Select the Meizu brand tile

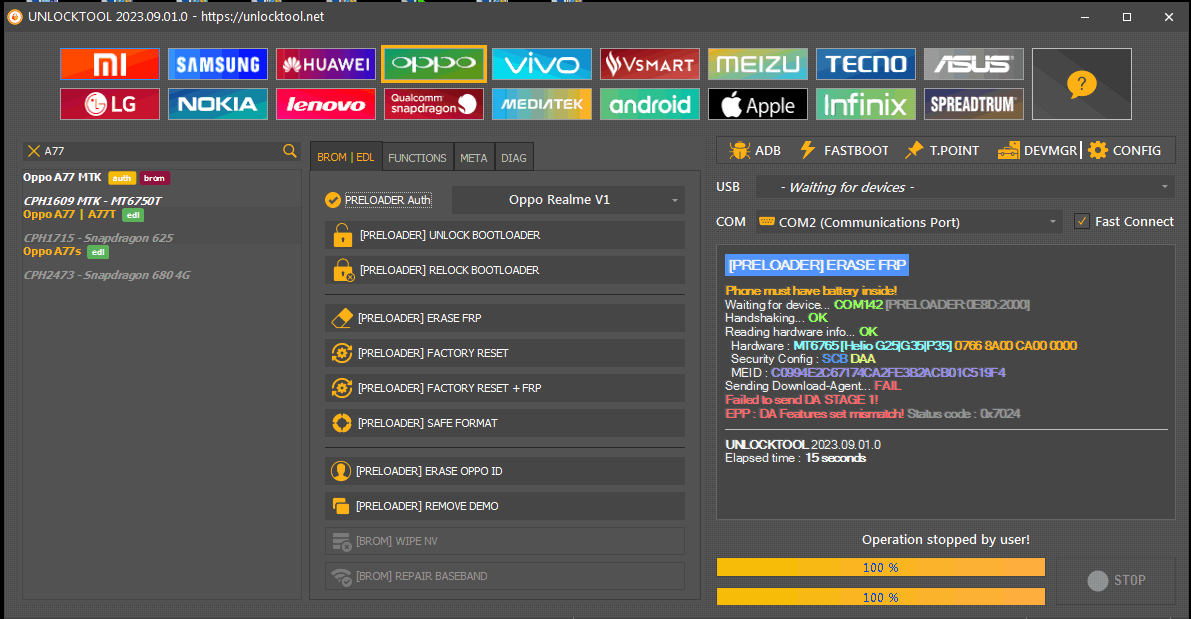pyautogui.click(x=757, y=65)
